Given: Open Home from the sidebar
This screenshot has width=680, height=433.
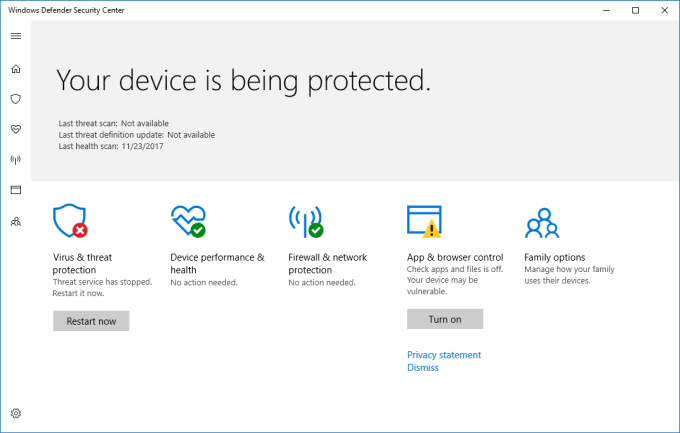Looking at the screenshot, I should [15, 69].
